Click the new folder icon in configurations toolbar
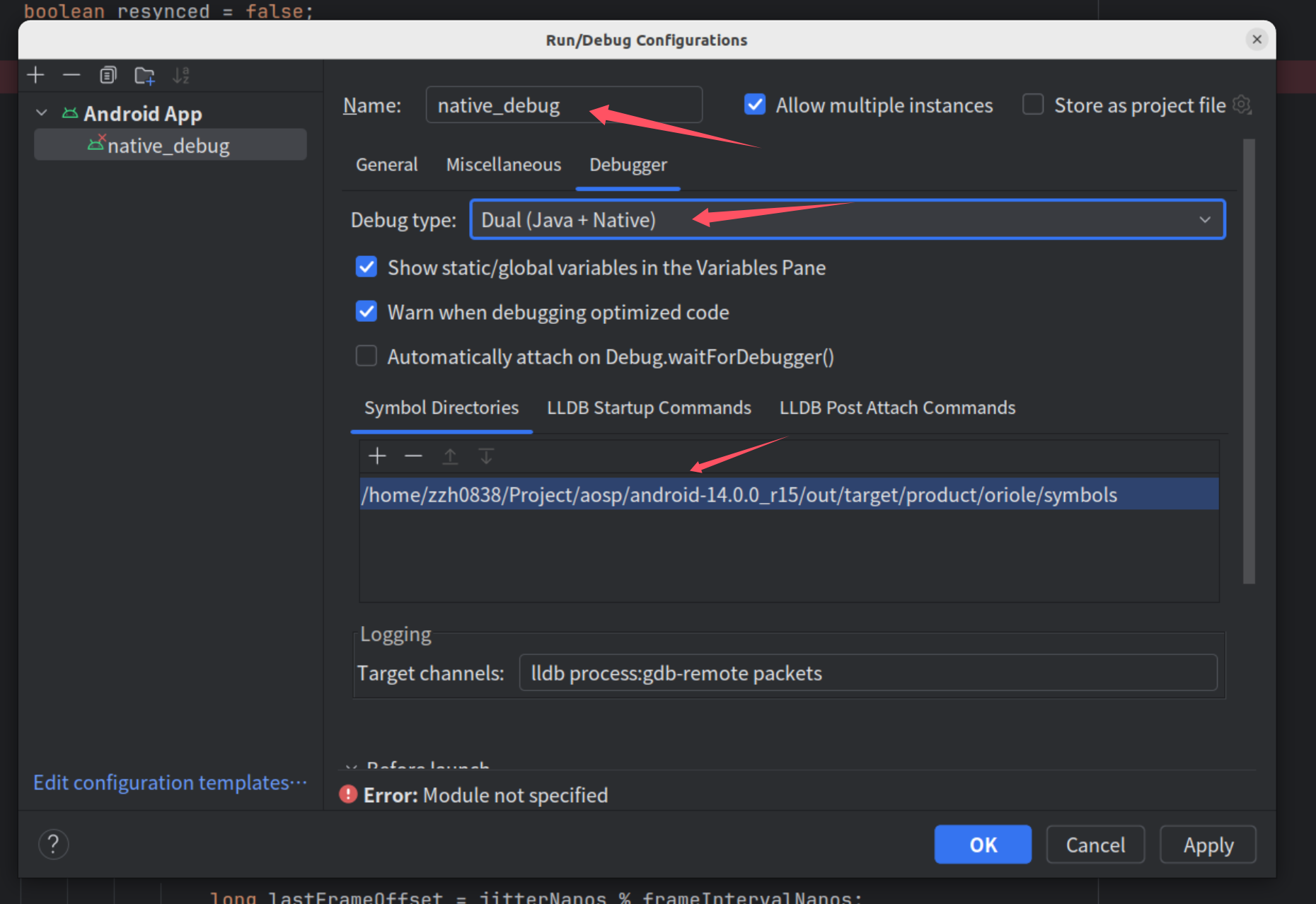Image resolution: width=1316 pixels, height=904 pixels. coord(144,75)
